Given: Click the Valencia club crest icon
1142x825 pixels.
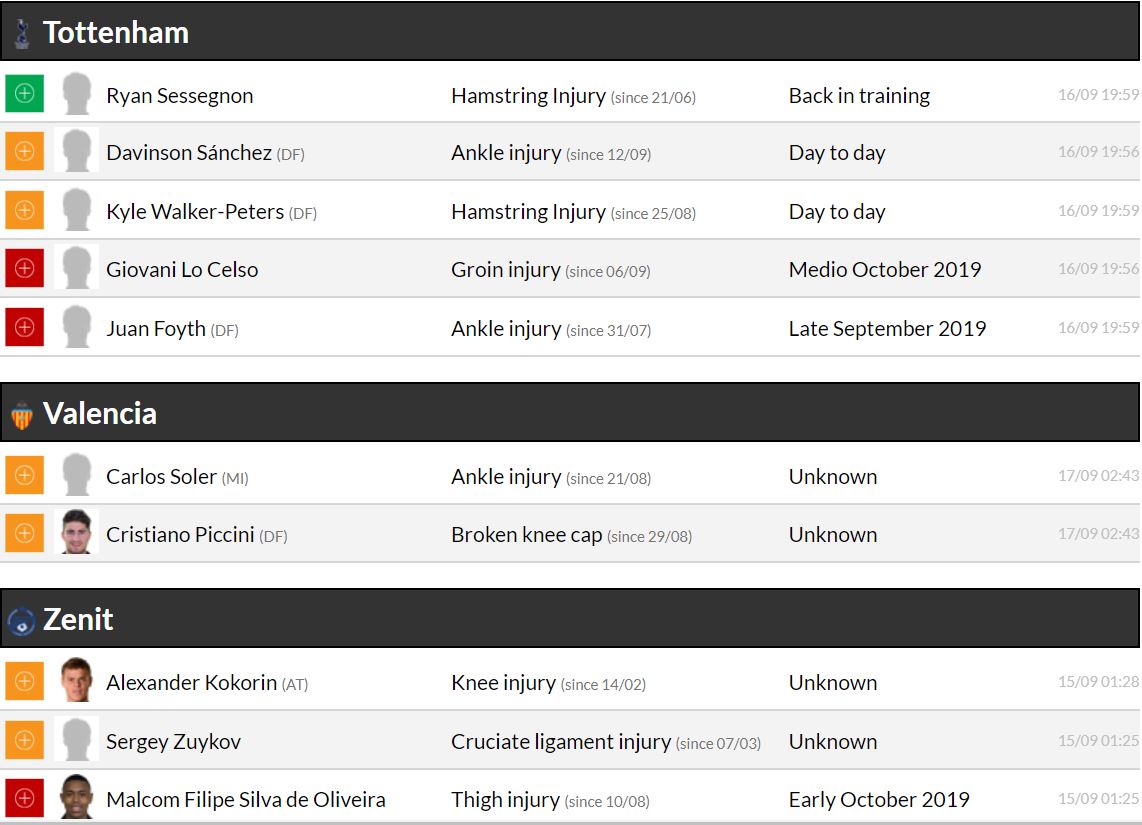Looking at the screenshot, I should (22, 415).
